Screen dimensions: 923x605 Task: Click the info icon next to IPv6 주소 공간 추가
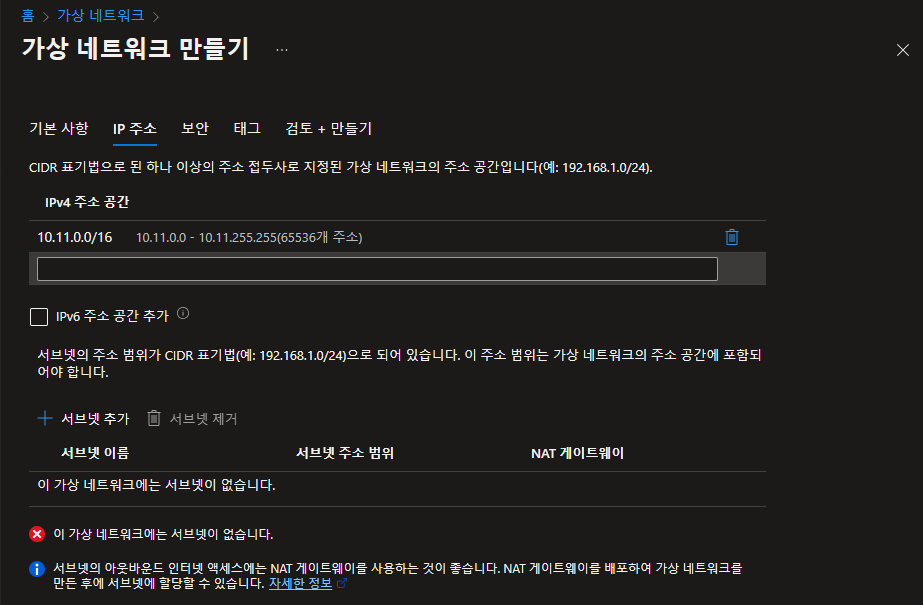tap(183, 313)
